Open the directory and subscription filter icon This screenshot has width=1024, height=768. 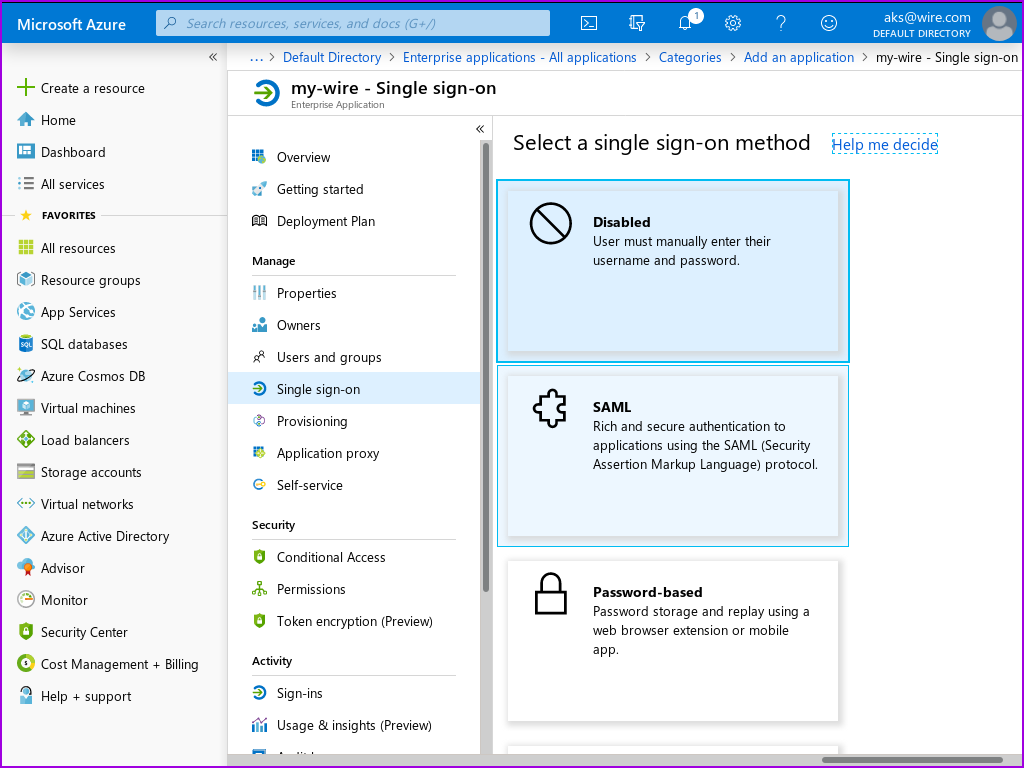637,23
